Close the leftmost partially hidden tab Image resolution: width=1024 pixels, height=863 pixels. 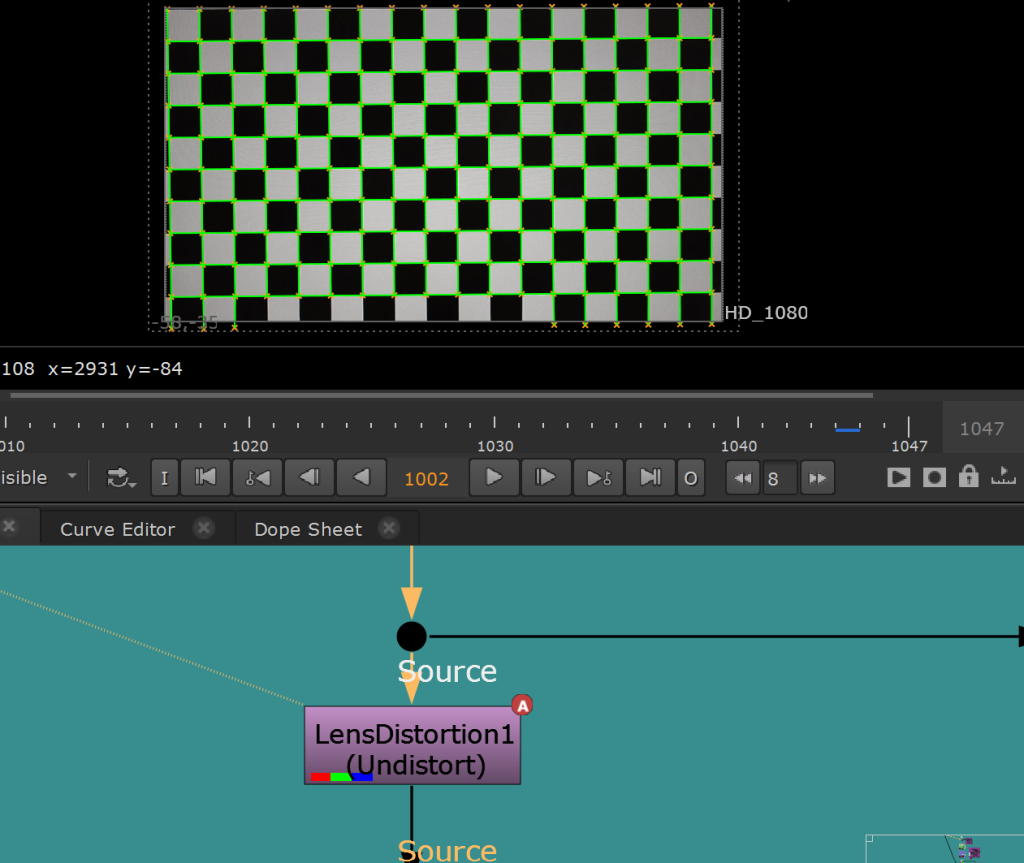(9, 527)
